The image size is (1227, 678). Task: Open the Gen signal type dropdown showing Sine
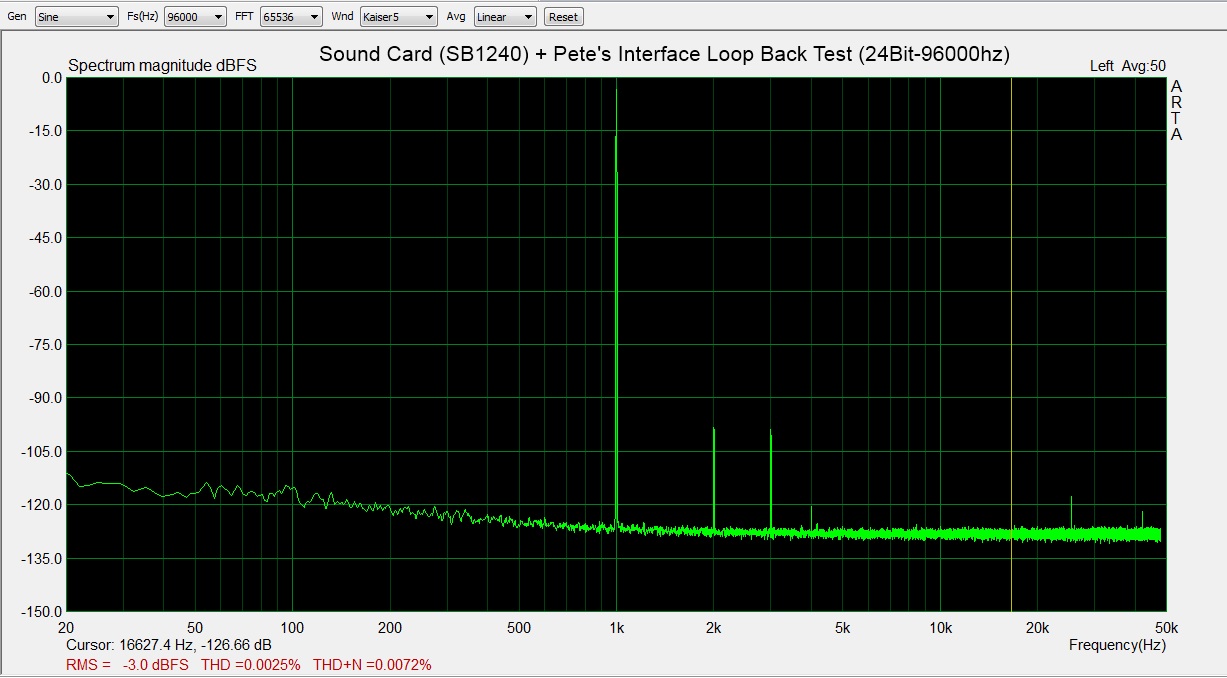(x=76, y=17)
